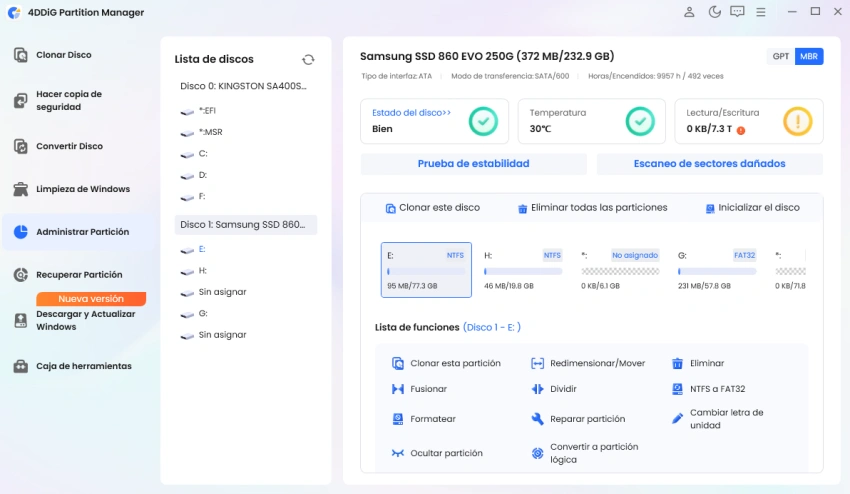Select the E: NTFS partition card
The width and height of the screenshot is (850, 494).
click(x=426, y=270)
